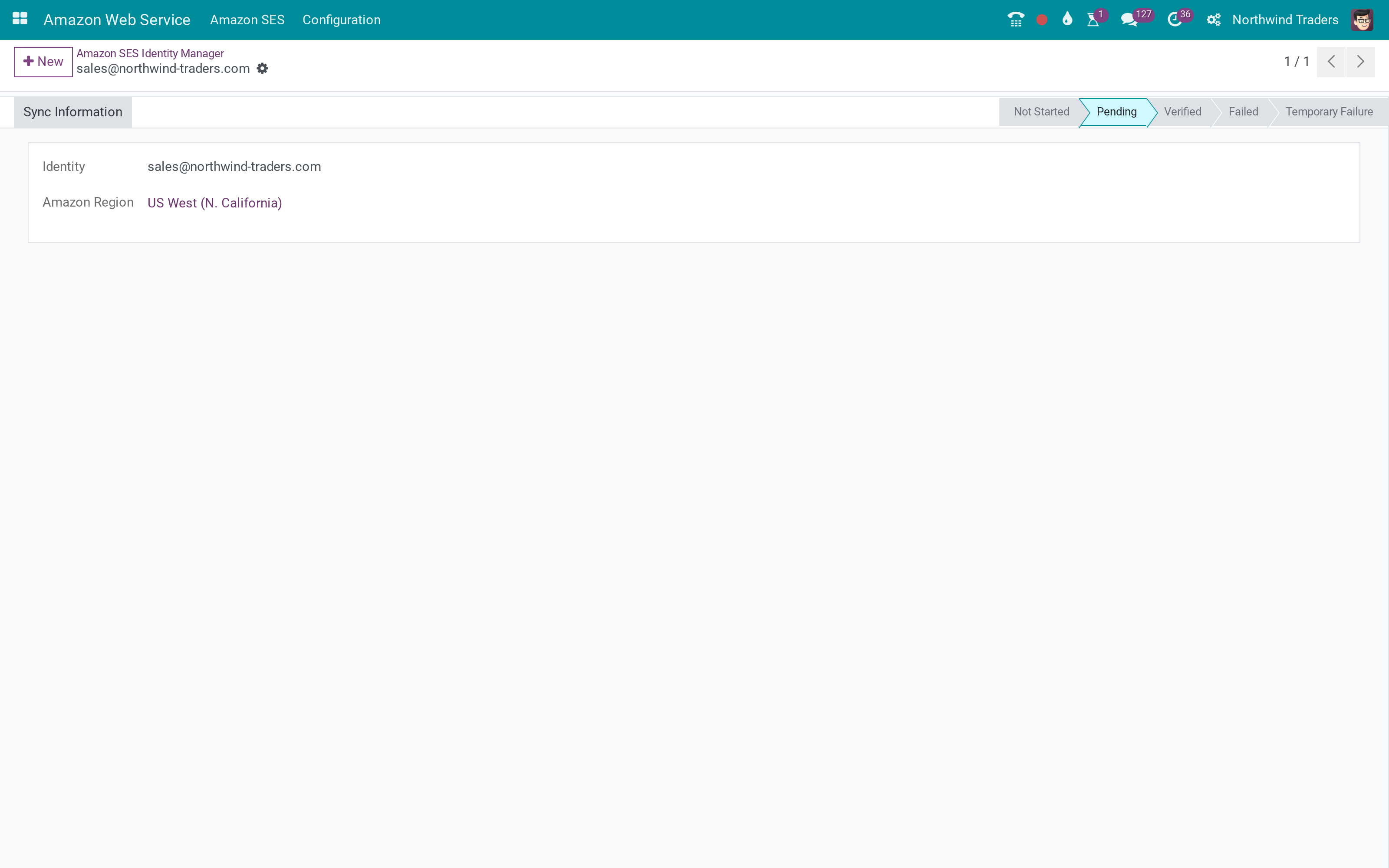Open the US West (N. California) region link
Image resolution: width=1389 pixels, height=868 pixels.
(x=215, y=203)
